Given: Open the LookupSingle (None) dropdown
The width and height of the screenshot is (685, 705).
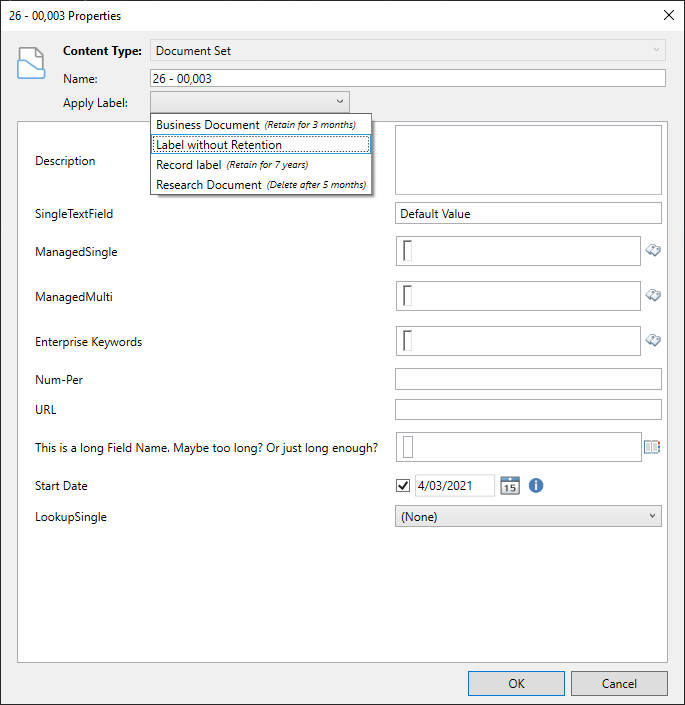Looking at the screenshot, I should pos(528,516).
